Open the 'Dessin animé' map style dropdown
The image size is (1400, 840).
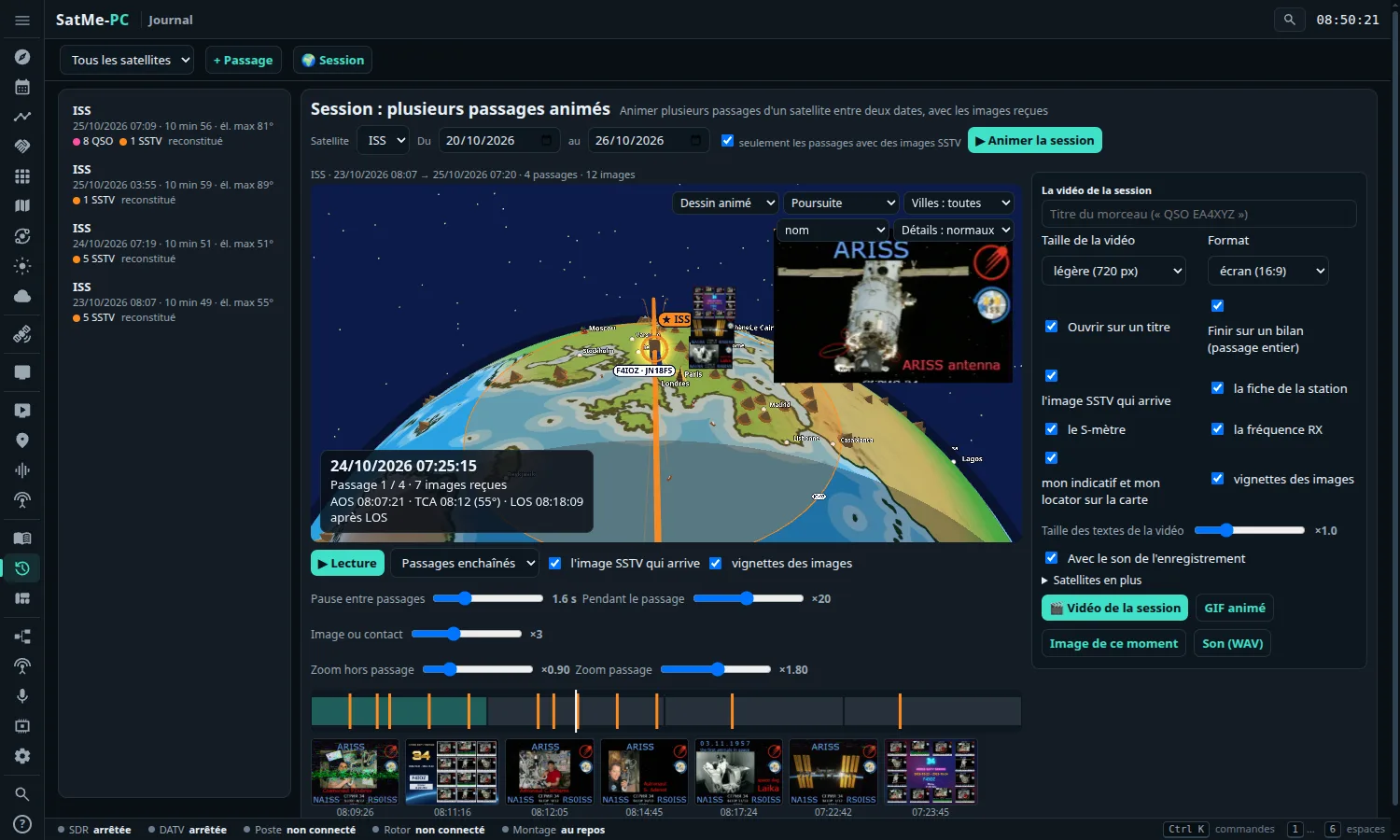[x=725, y=203]
